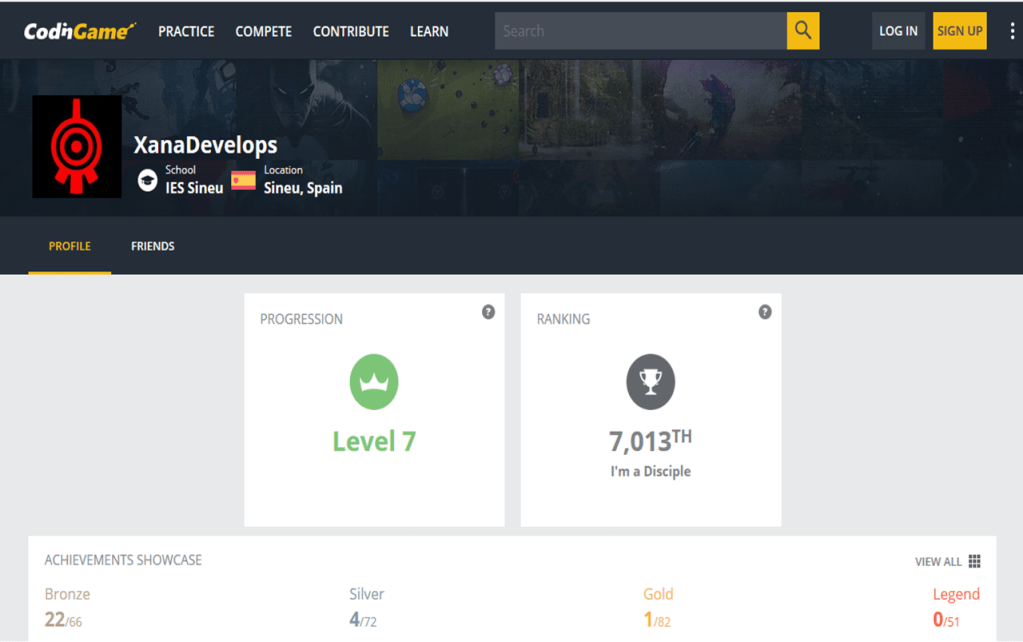The width and height of the screenshot is (1023, 642).
Task: Focus the Search input field
Action: [640, 31]
